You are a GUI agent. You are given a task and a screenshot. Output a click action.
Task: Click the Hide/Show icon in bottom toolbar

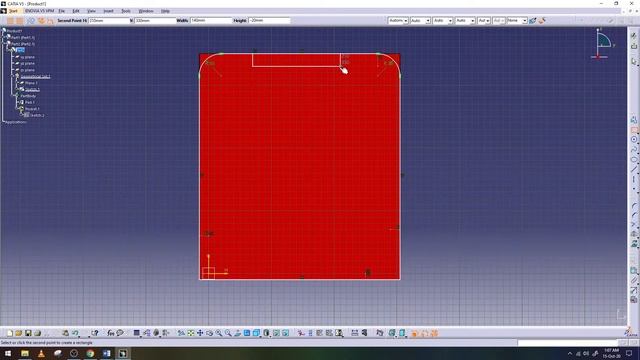click(x=276, y=333)
